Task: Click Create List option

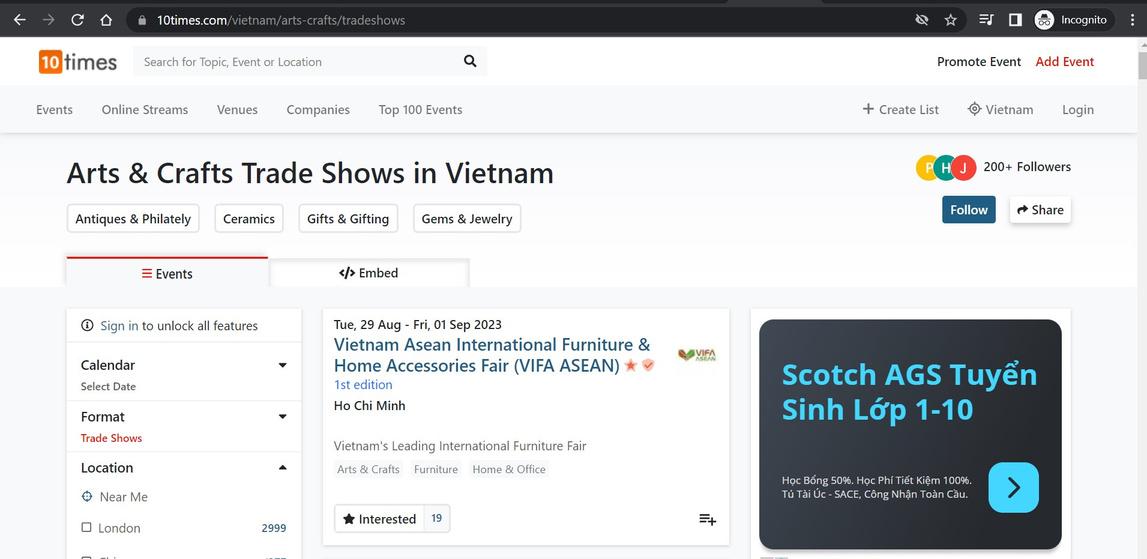Action: pos(900,110)
